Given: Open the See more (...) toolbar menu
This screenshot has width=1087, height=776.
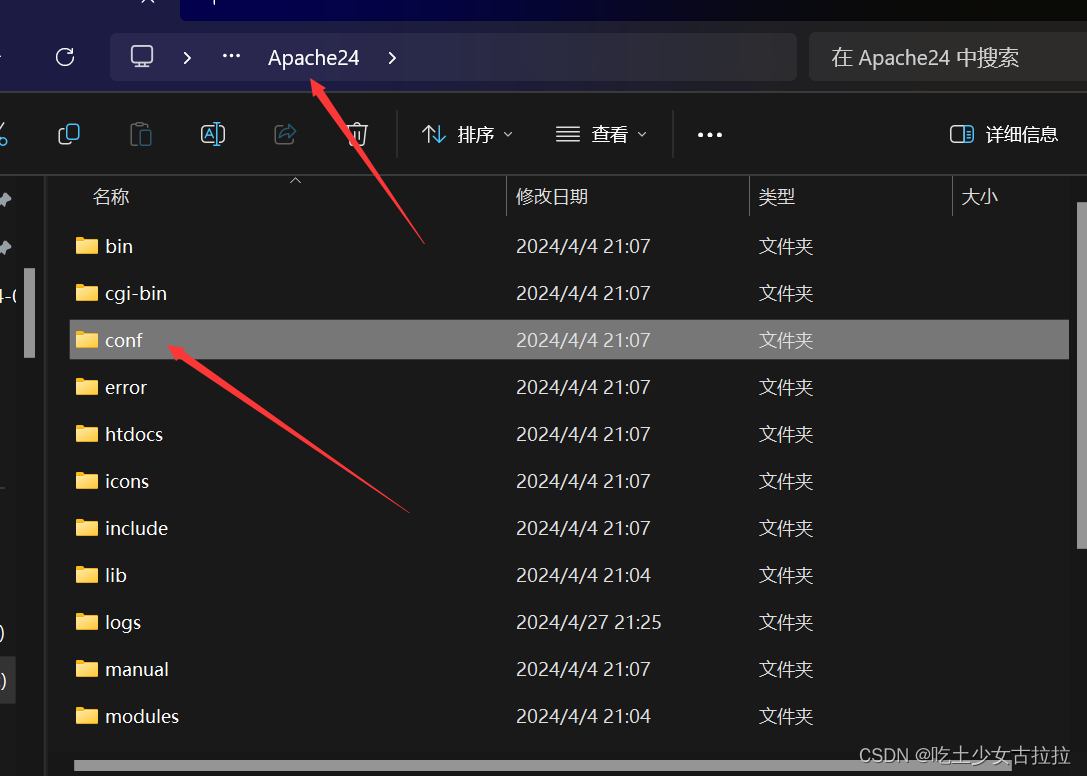Looking at the screenshot, I should tap(709, 133).
